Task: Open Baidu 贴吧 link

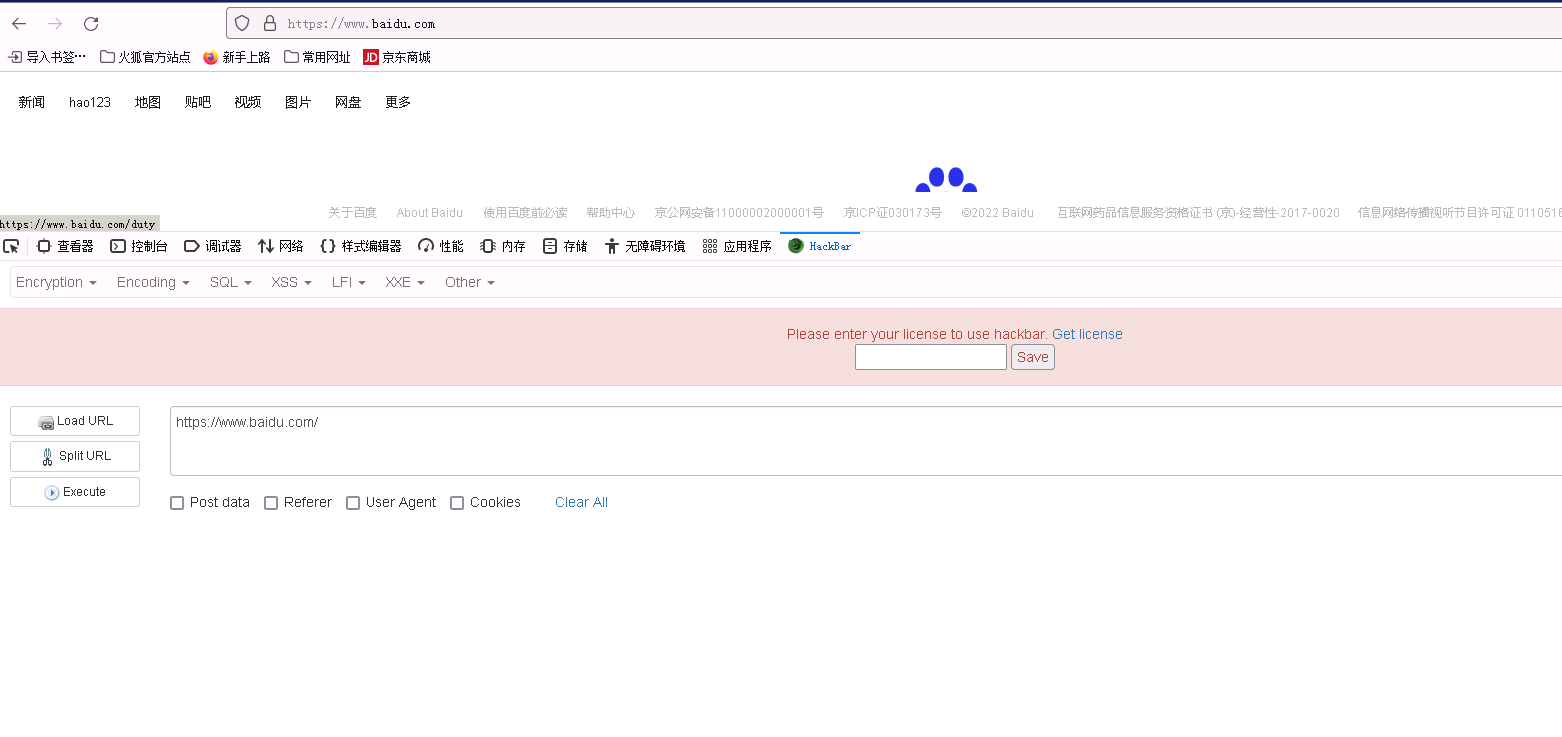Action: pyautogui.click(x=198, y=102)
